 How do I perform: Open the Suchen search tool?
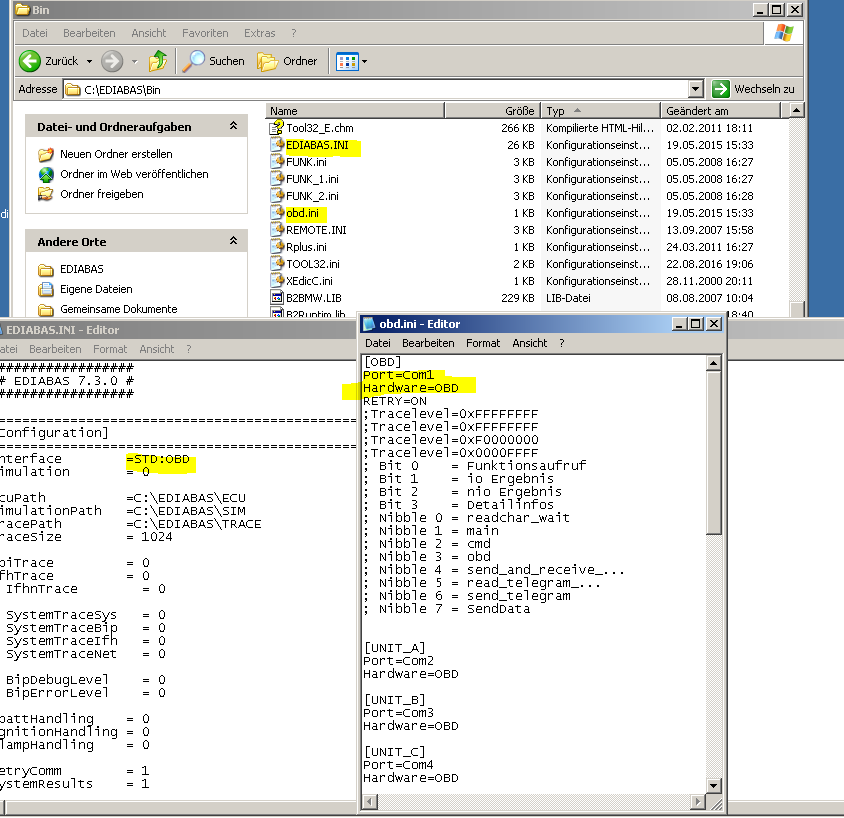point(214,61)
